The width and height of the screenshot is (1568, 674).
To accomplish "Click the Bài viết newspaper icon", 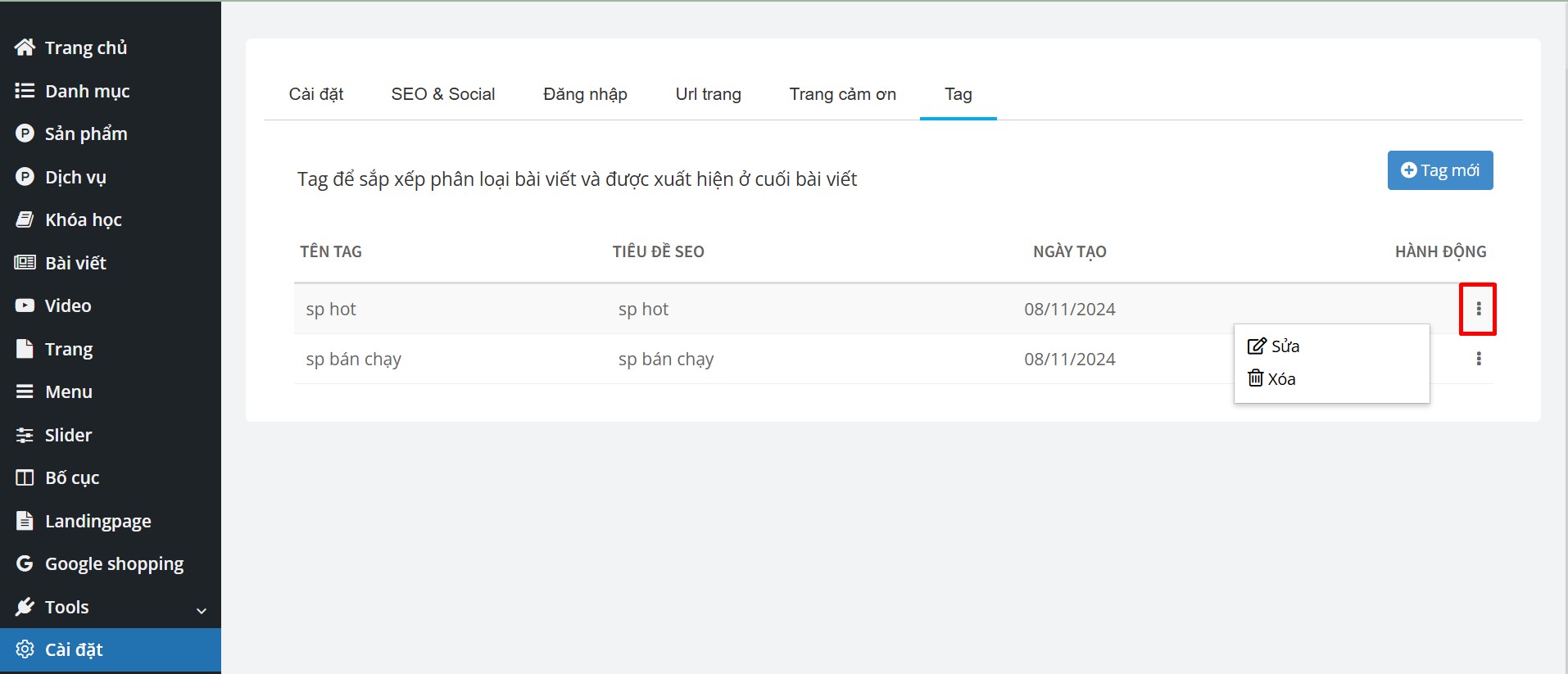I will [25, 263].
